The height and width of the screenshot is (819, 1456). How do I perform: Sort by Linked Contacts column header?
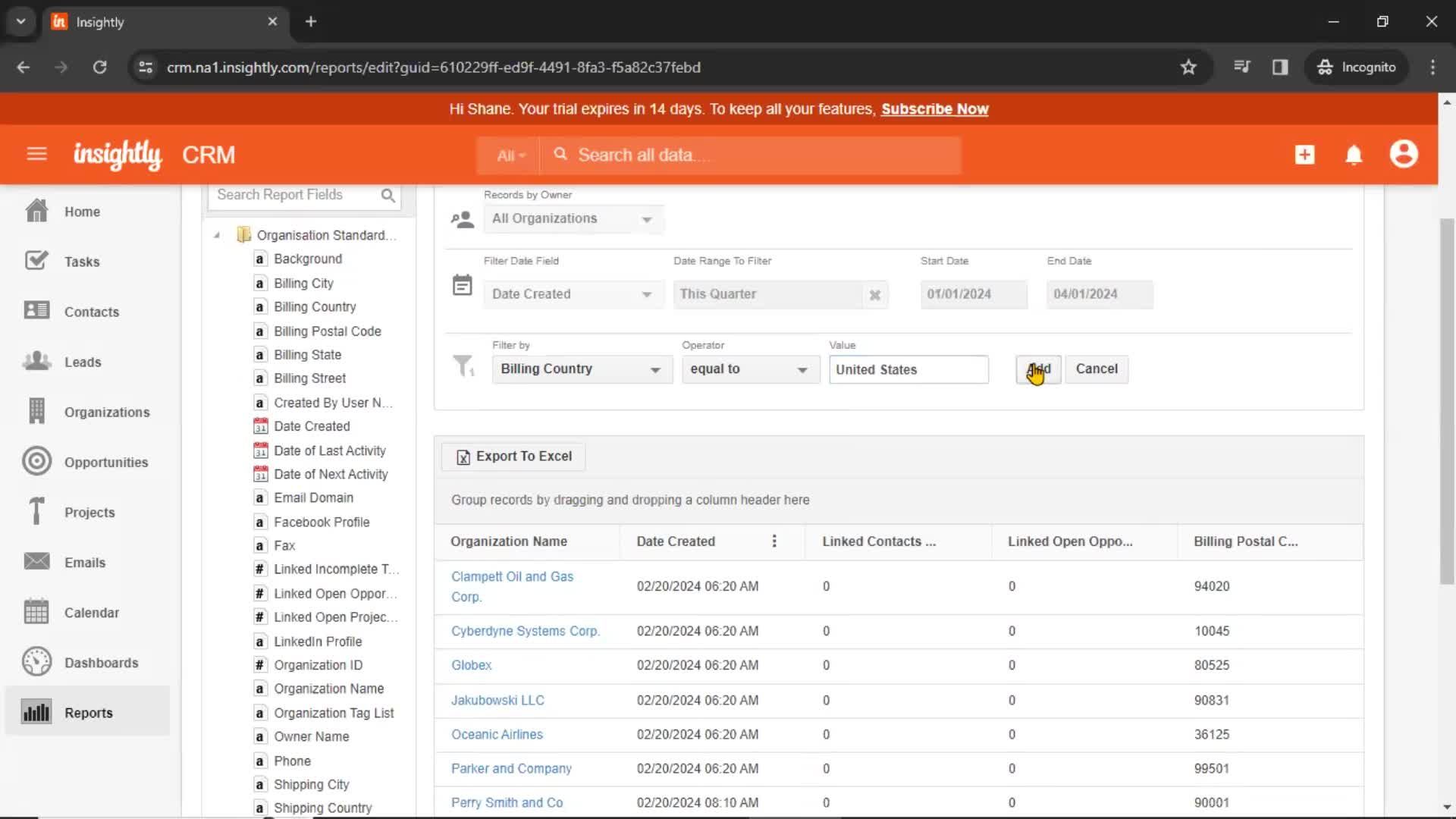(879, 541)
